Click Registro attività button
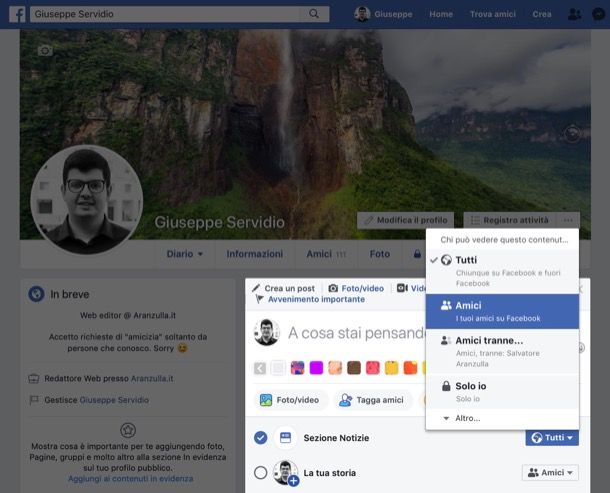Viewport: 610px width, 493px height. pyautogui.click(x=510, y=220)
